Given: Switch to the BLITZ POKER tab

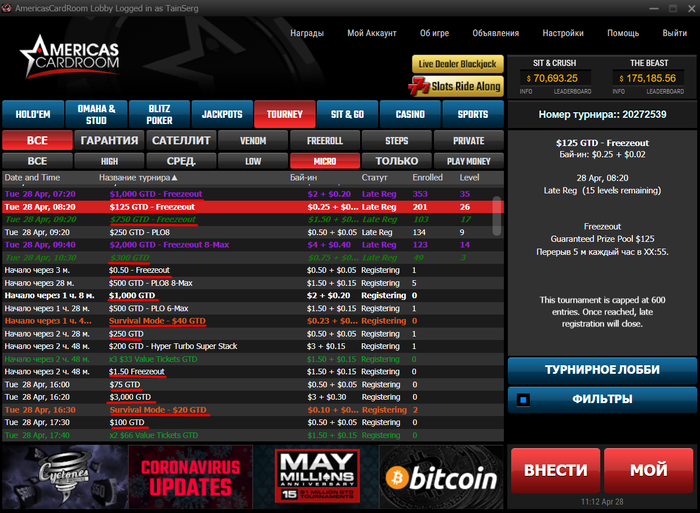Looking at the screenshot, I should coord(159,114).
